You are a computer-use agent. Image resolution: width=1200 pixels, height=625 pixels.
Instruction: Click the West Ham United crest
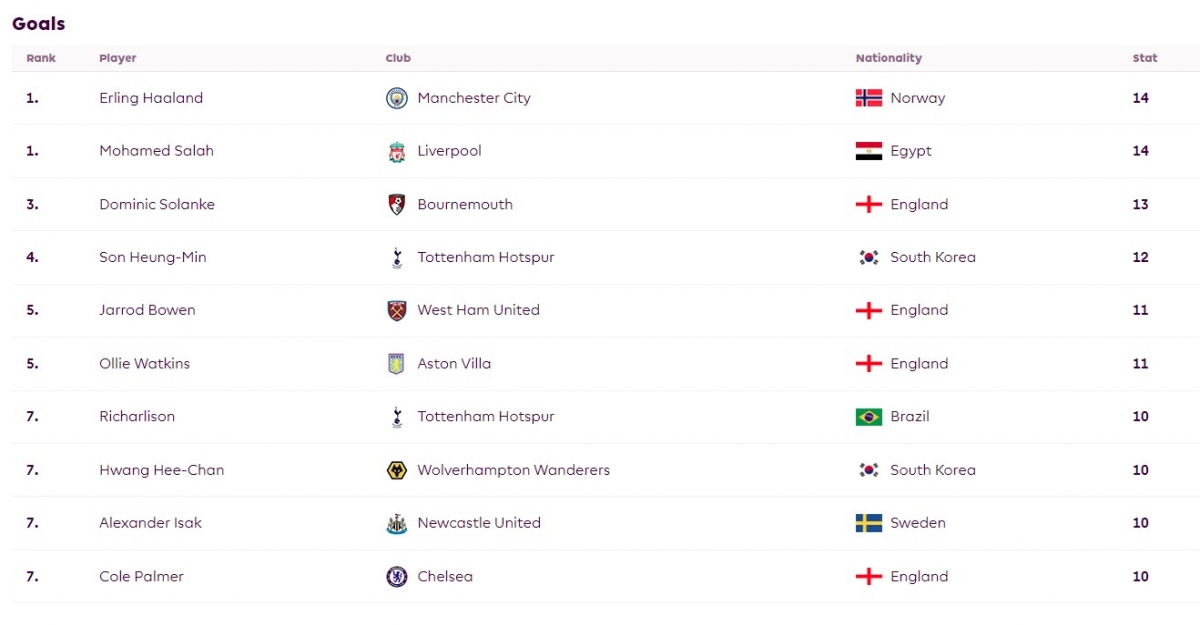coord(397,310)
